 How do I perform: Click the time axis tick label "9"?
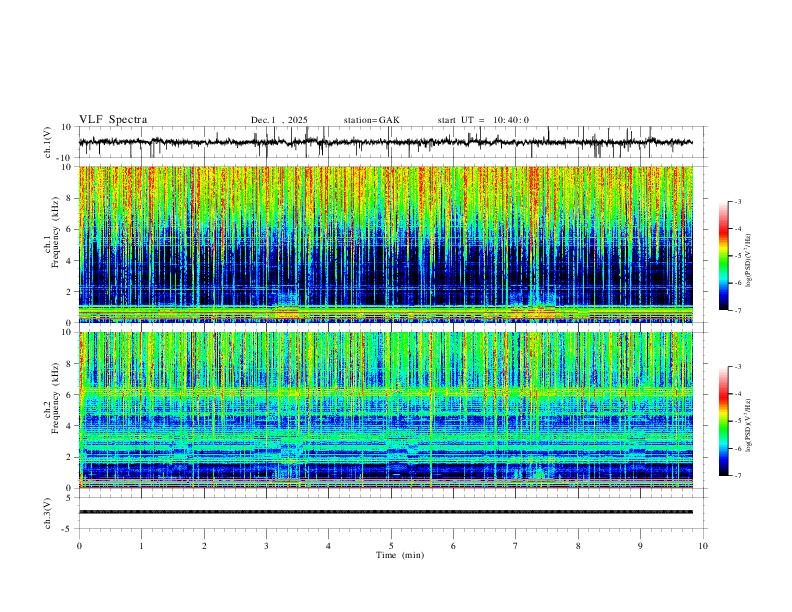pos(640,546)
